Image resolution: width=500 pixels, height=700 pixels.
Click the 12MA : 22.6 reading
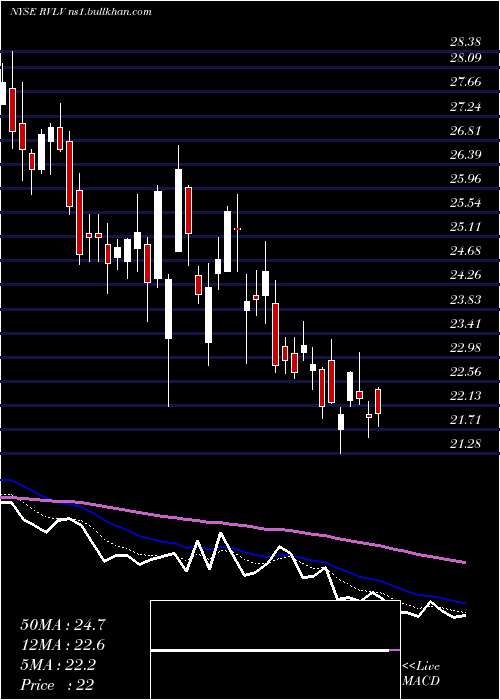point(63,645)
